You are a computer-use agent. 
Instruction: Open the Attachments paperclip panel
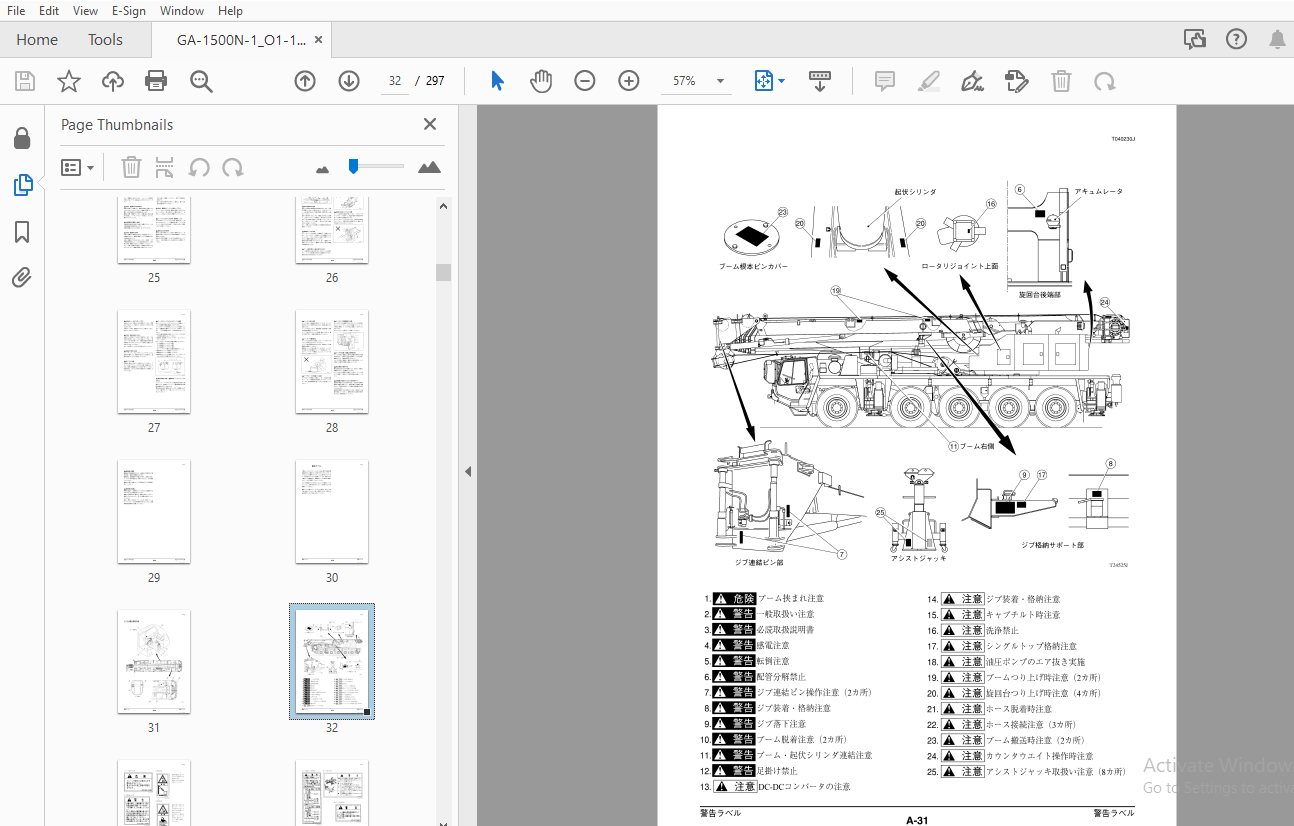[x=22, y=278]
